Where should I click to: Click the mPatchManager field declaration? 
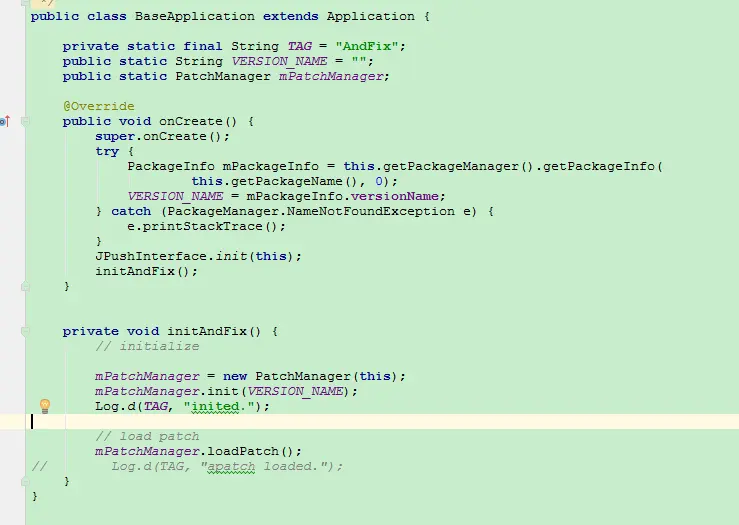[331, 76]
